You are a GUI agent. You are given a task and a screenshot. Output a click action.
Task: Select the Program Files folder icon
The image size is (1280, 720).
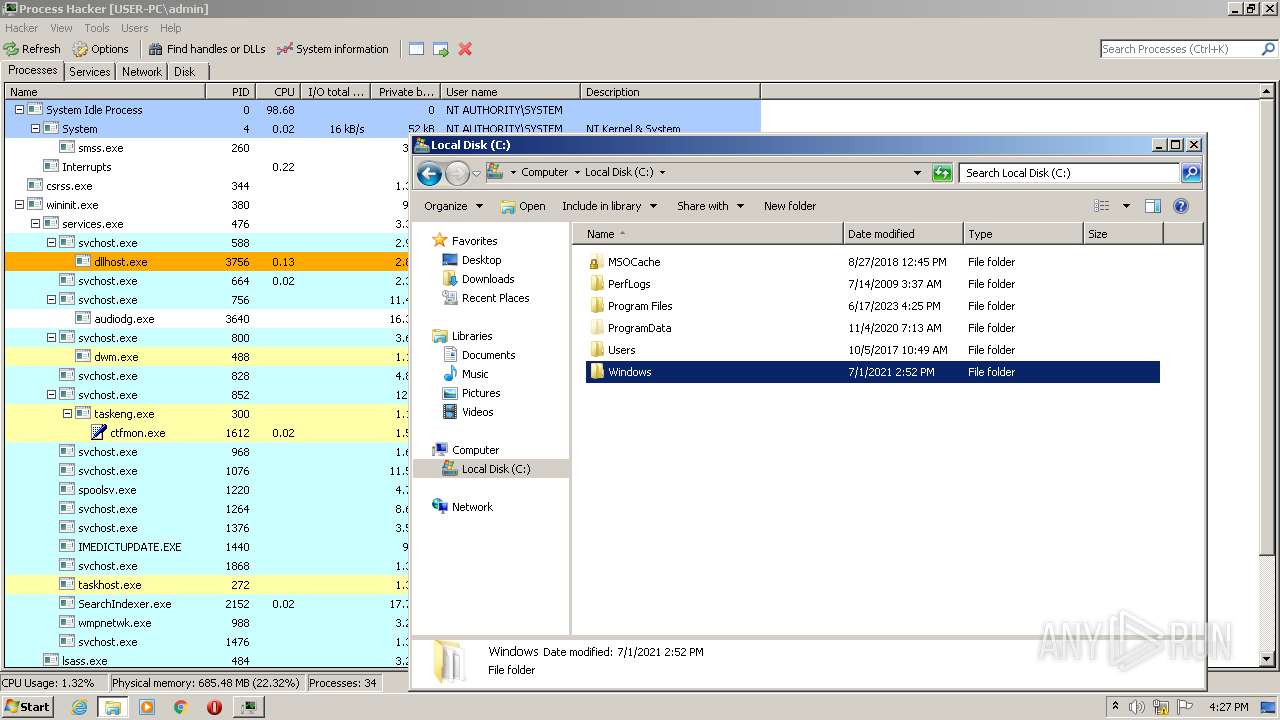(597, 306)
